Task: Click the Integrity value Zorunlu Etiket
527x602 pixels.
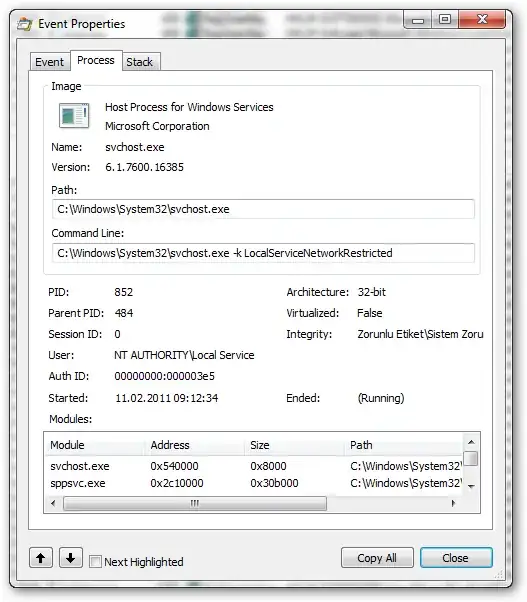Action: pos(420,334)
